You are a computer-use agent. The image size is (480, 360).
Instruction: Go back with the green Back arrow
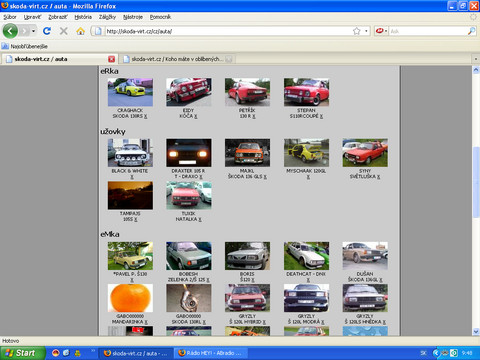point(10,31)
